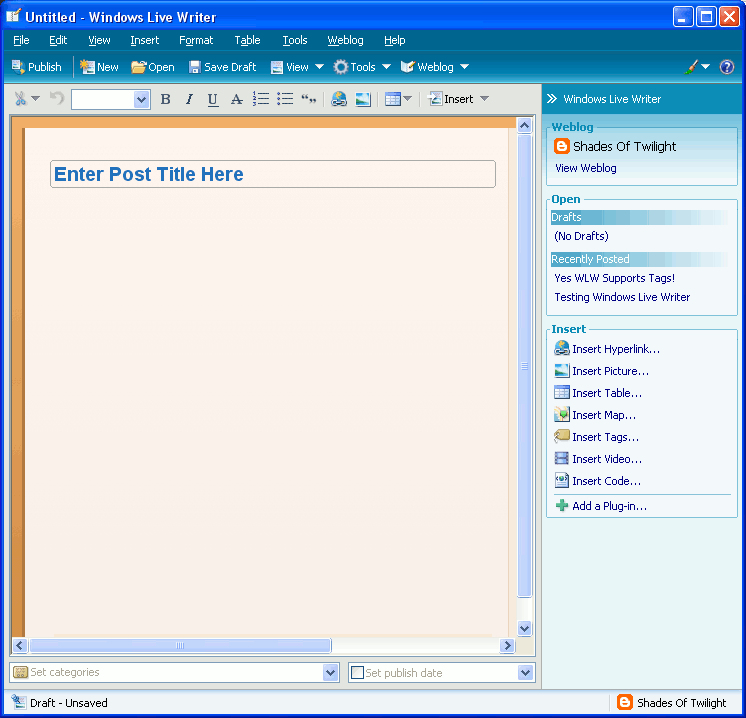Click Insert Hyperlink in sidebar

(607, 349)
